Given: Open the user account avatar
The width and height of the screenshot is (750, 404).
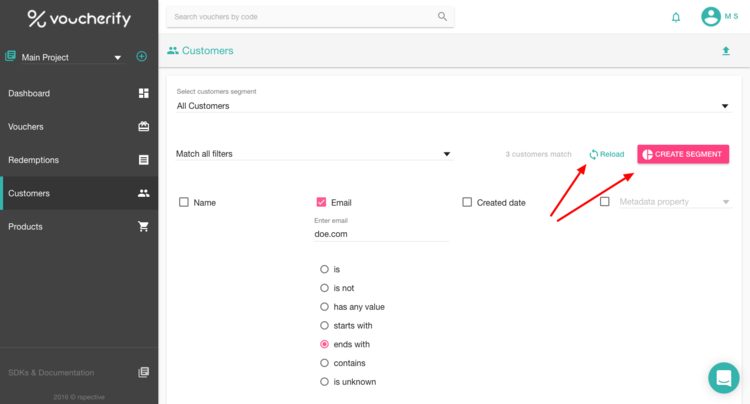Looking at the screenshot, I should 711,17.
